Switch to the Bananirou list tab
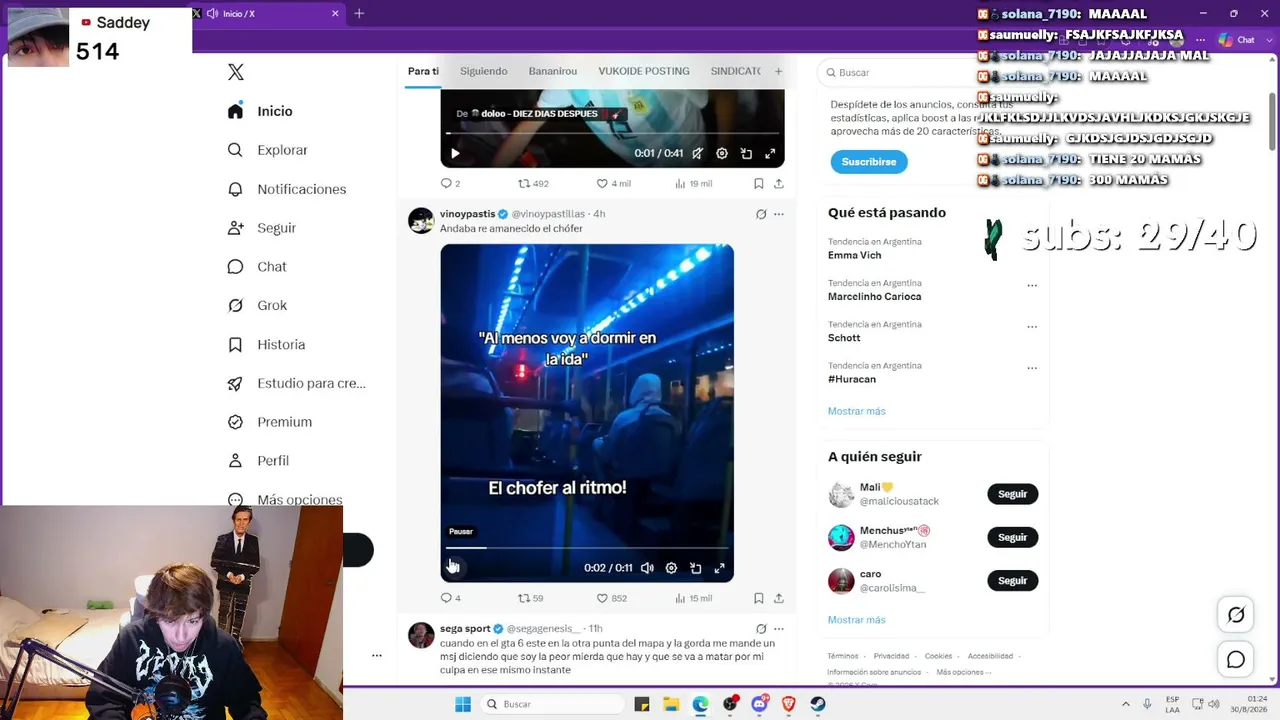 (x=553, y=71)
